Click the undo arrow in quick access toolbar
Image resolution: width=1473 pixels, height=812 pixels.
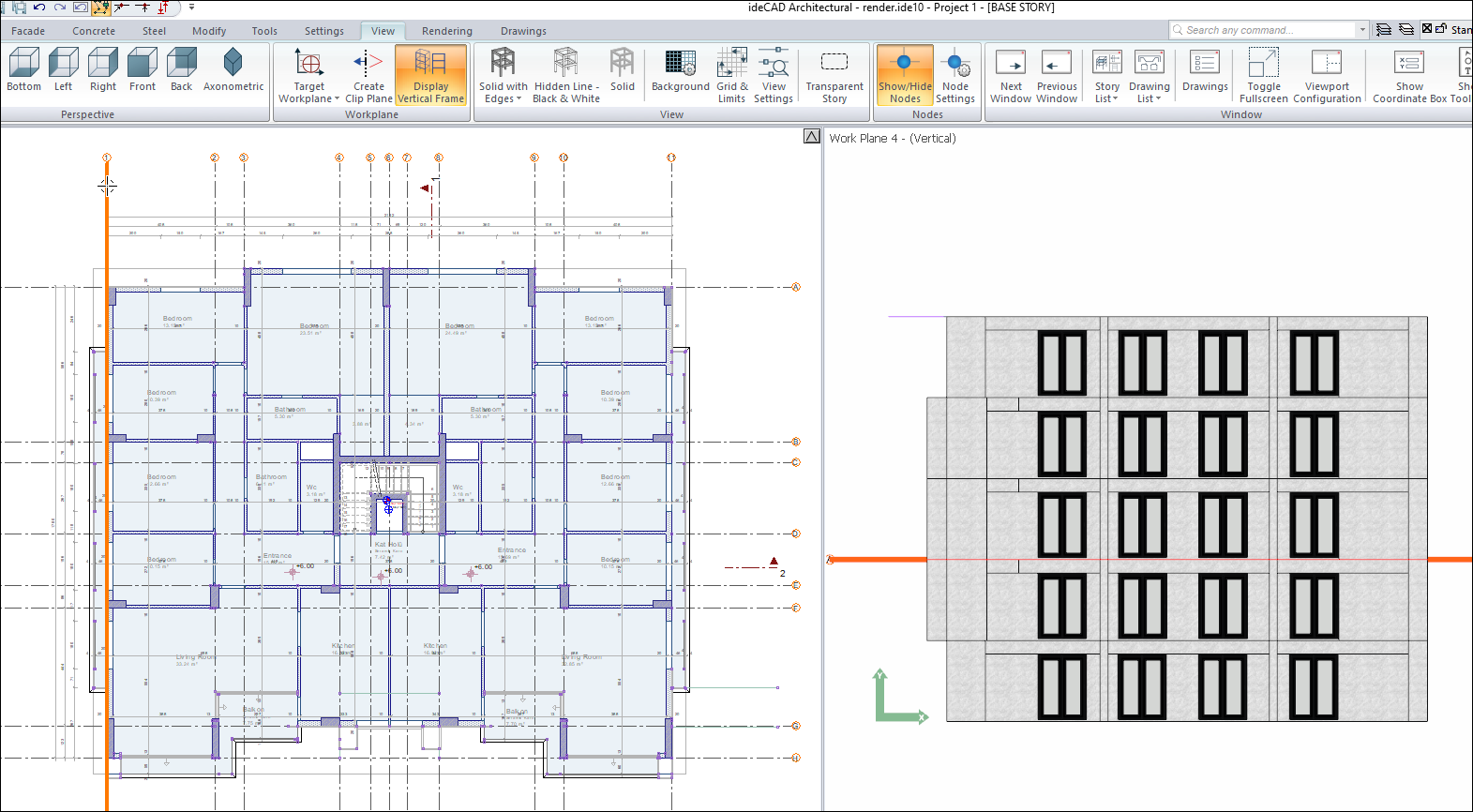[39, 8]
